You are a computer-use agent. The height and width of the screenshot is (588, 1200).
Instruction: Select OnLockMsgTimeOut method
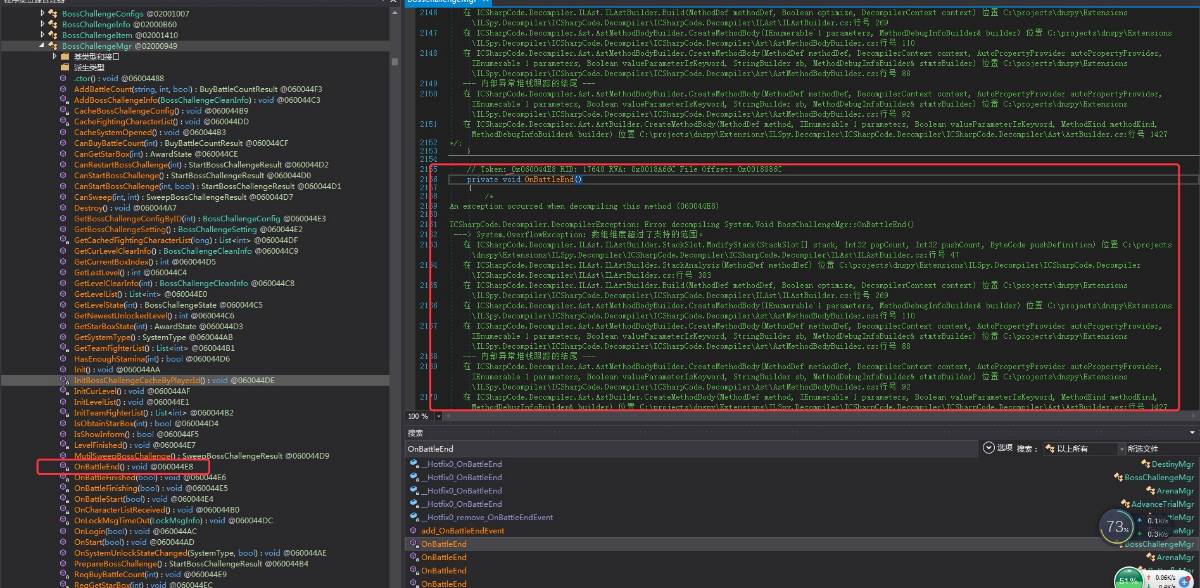[173, 520]
